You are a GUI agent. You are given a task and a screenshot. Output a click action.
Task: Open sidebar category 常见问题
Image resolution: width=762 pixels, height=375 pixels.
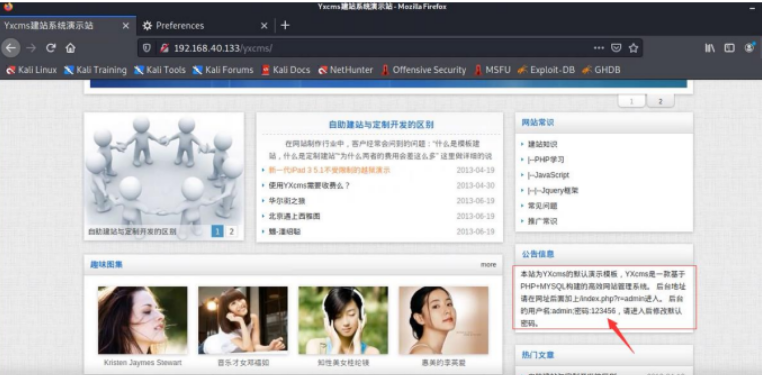[x=542, y=206]
